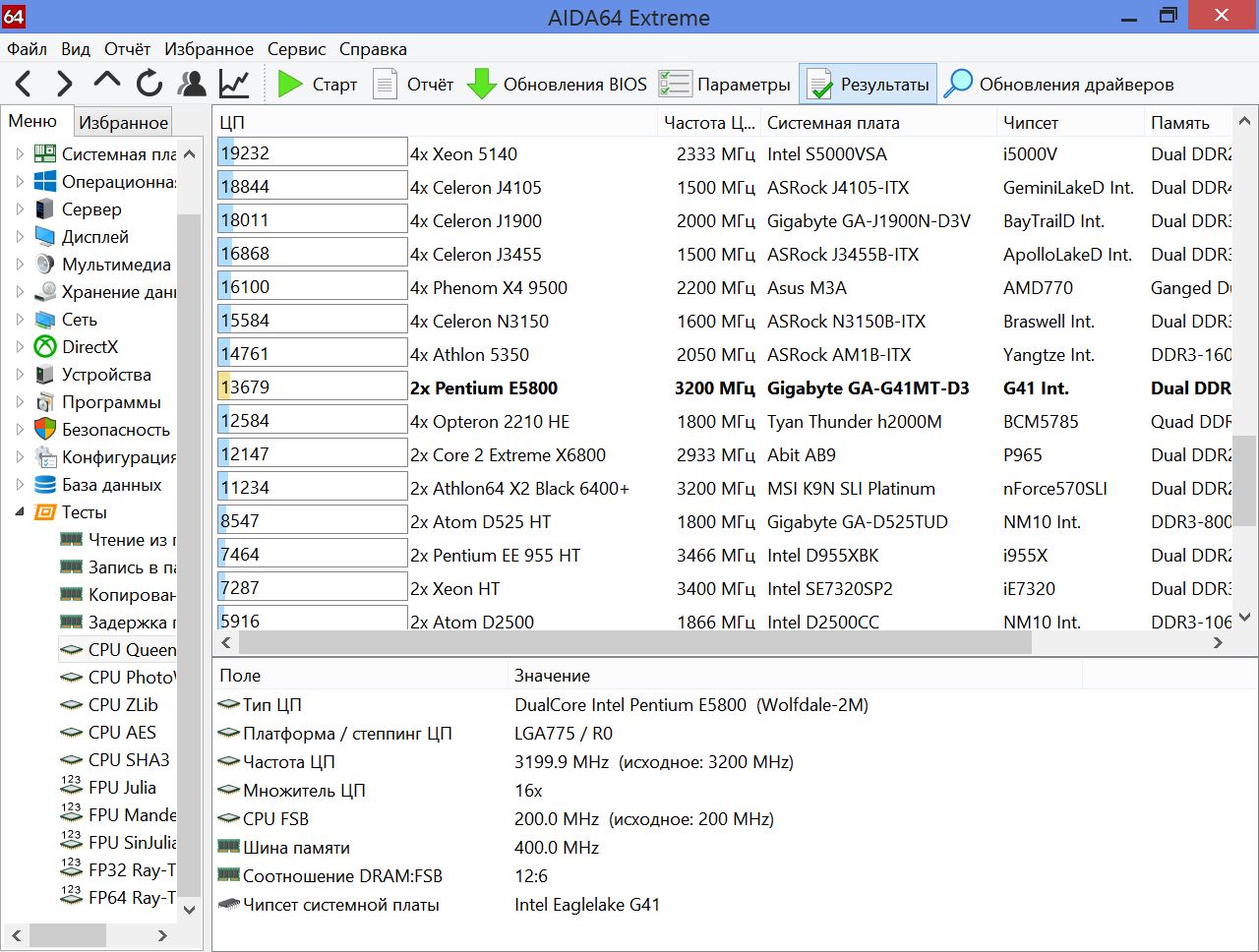Click the Back navigation arrow
Image resolution: width=1259 pixels, height=952 pixels.
25,85
